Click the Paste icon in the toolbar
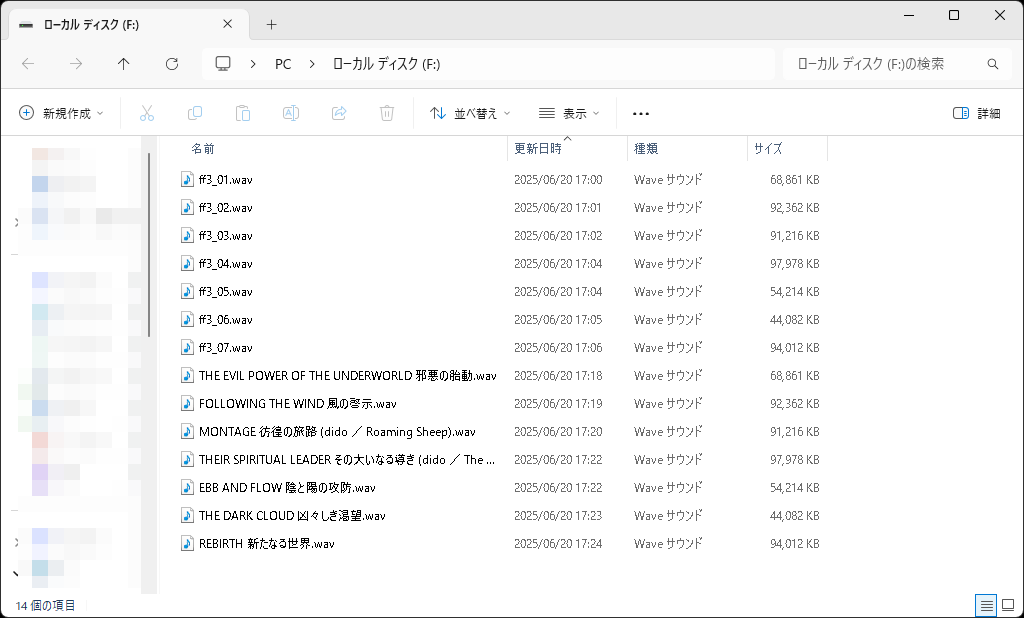 tap(243, 113)
